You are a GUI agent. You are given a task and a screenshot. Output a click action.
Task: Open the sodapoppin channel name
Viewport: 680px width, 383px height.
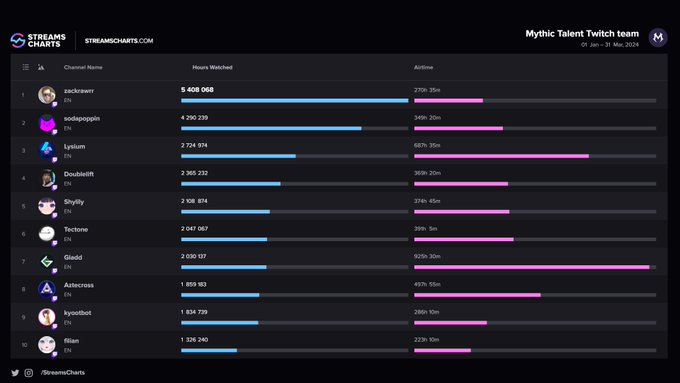pyautogui.click(x=82, y=118)
